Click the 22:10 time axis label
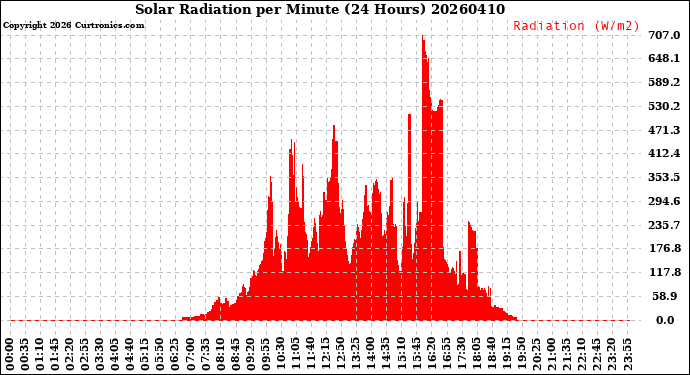The width and height of the screenshot is (690, 375). tap(582, 355)
